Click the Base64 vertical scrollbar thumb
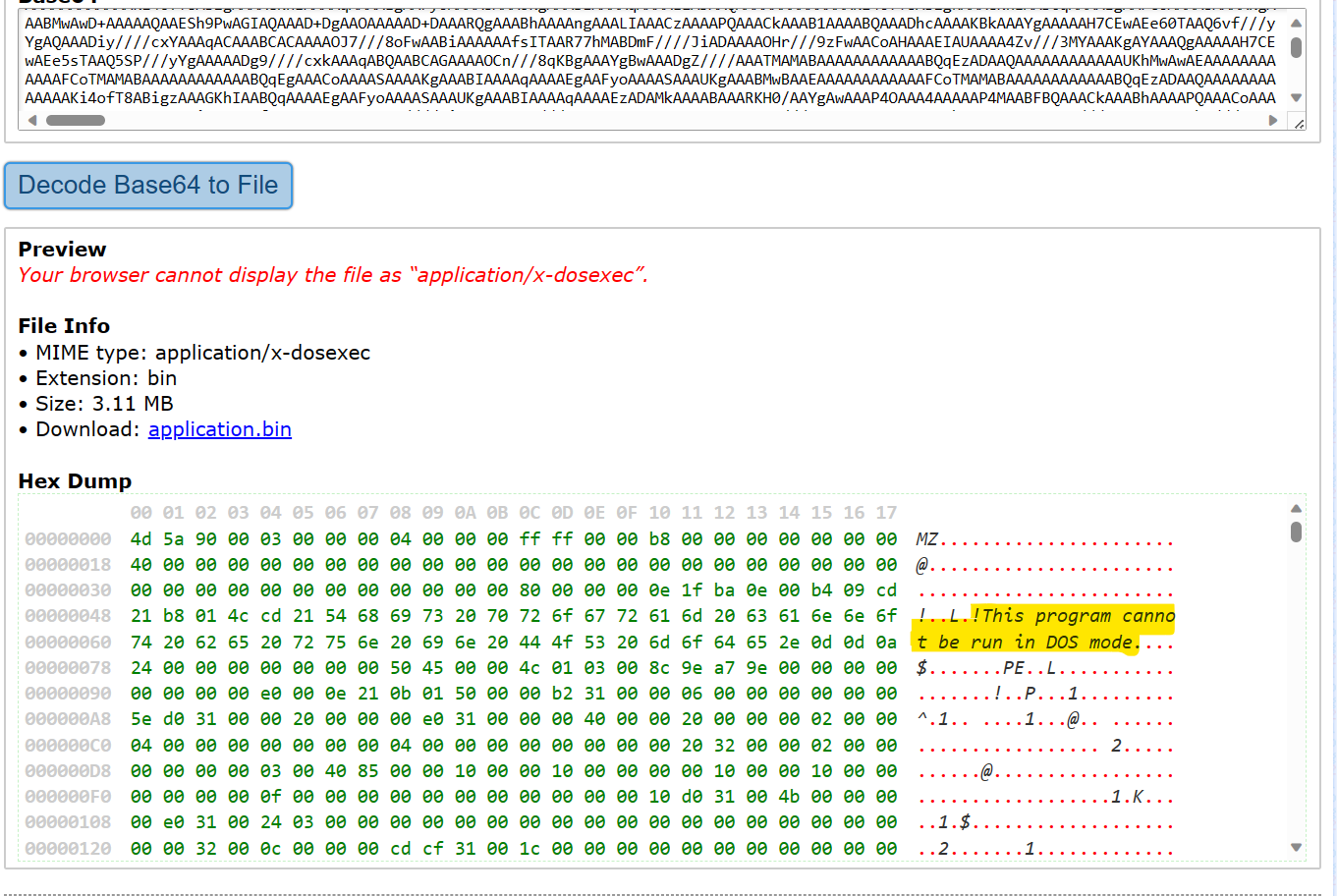Viewport: 1337px width, 896px height. [x=1296, y=47]
